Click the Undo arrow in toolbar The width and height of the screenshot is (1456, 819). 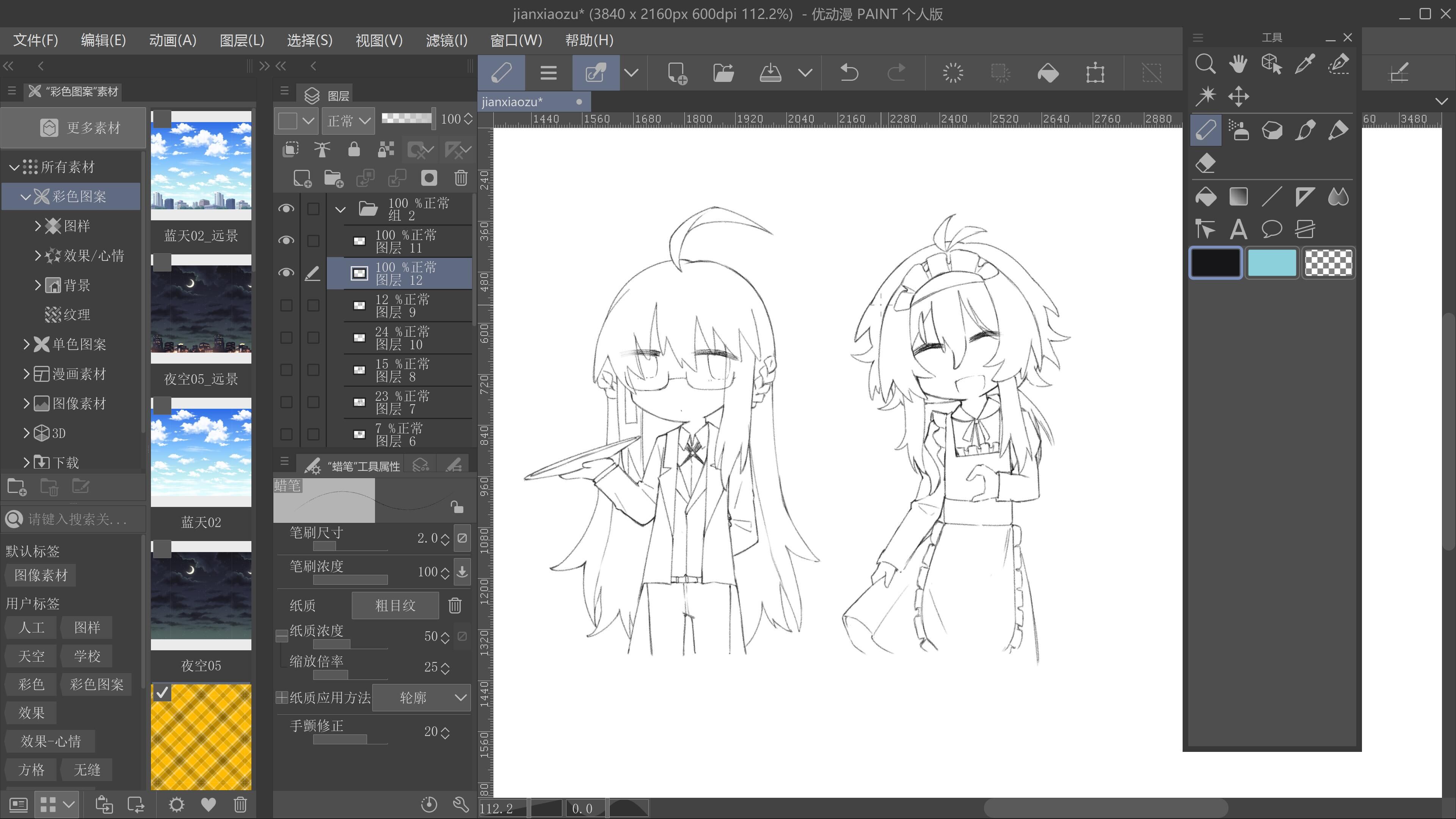pyautogui.click(x=849, y=73)
